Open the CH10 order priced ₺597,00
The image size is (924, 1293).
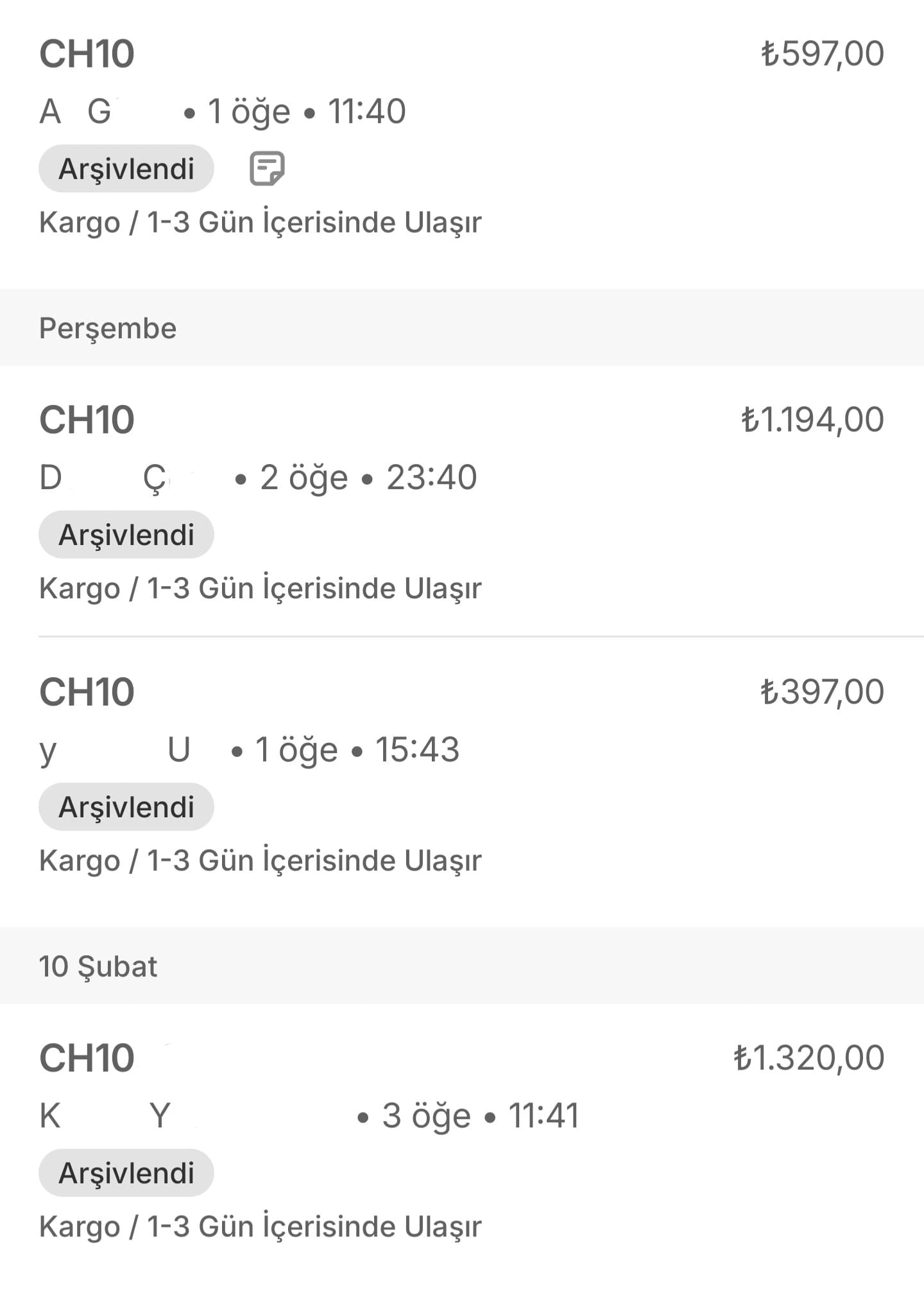coord(87,54)
